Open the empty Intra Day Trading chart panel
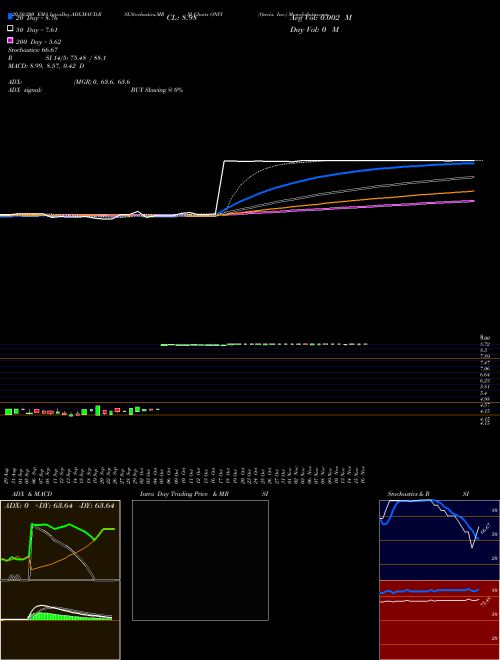Screen dimensions: 500x660 point(200,560)
